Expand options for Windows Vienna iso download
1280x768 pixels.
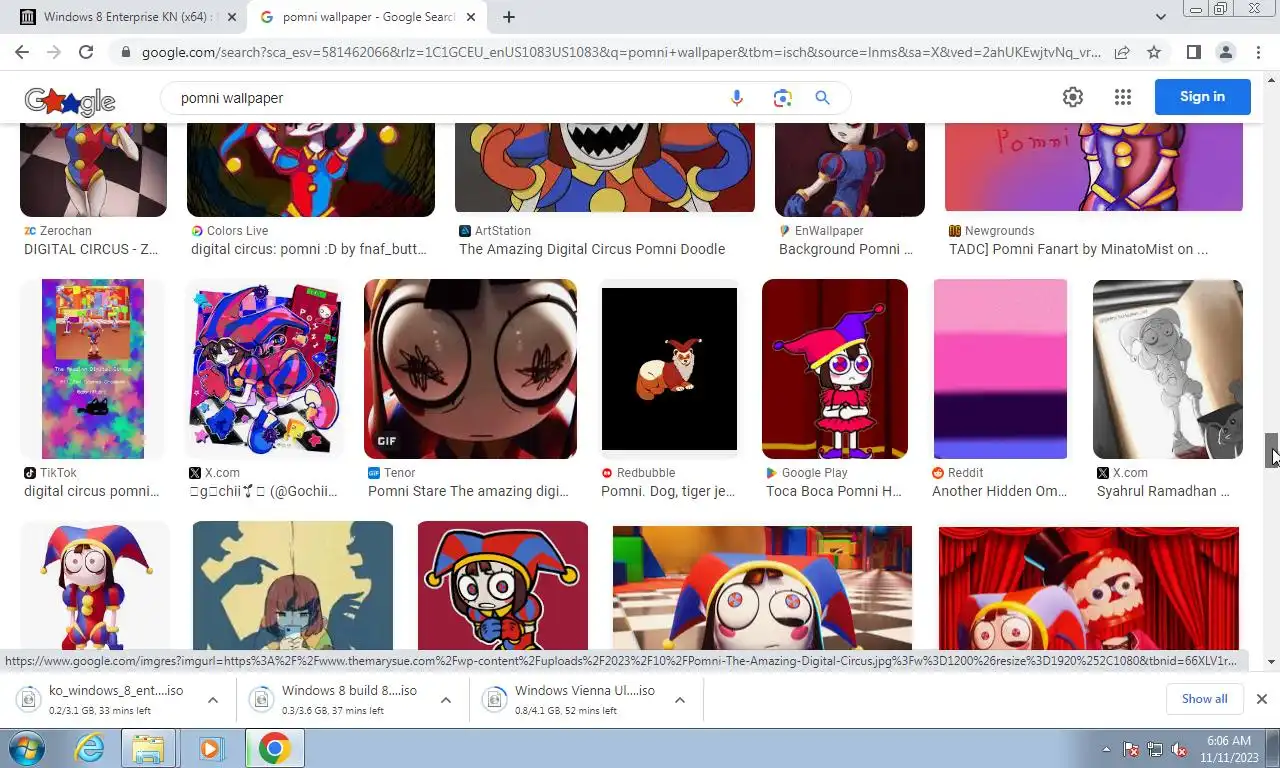tap(680, 700)
